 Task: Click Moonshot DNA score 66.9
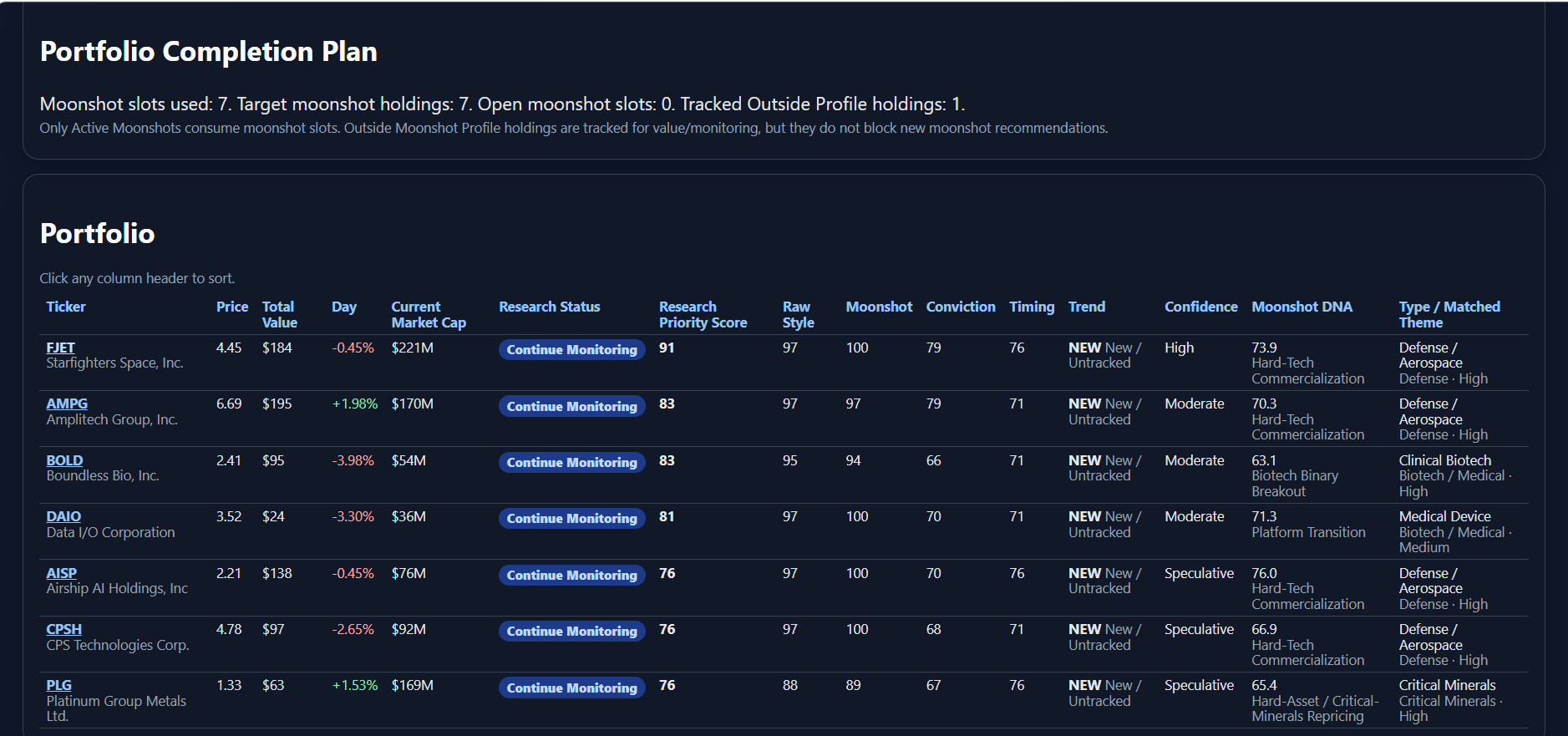pyautogui.click(x=1264, y=629)
